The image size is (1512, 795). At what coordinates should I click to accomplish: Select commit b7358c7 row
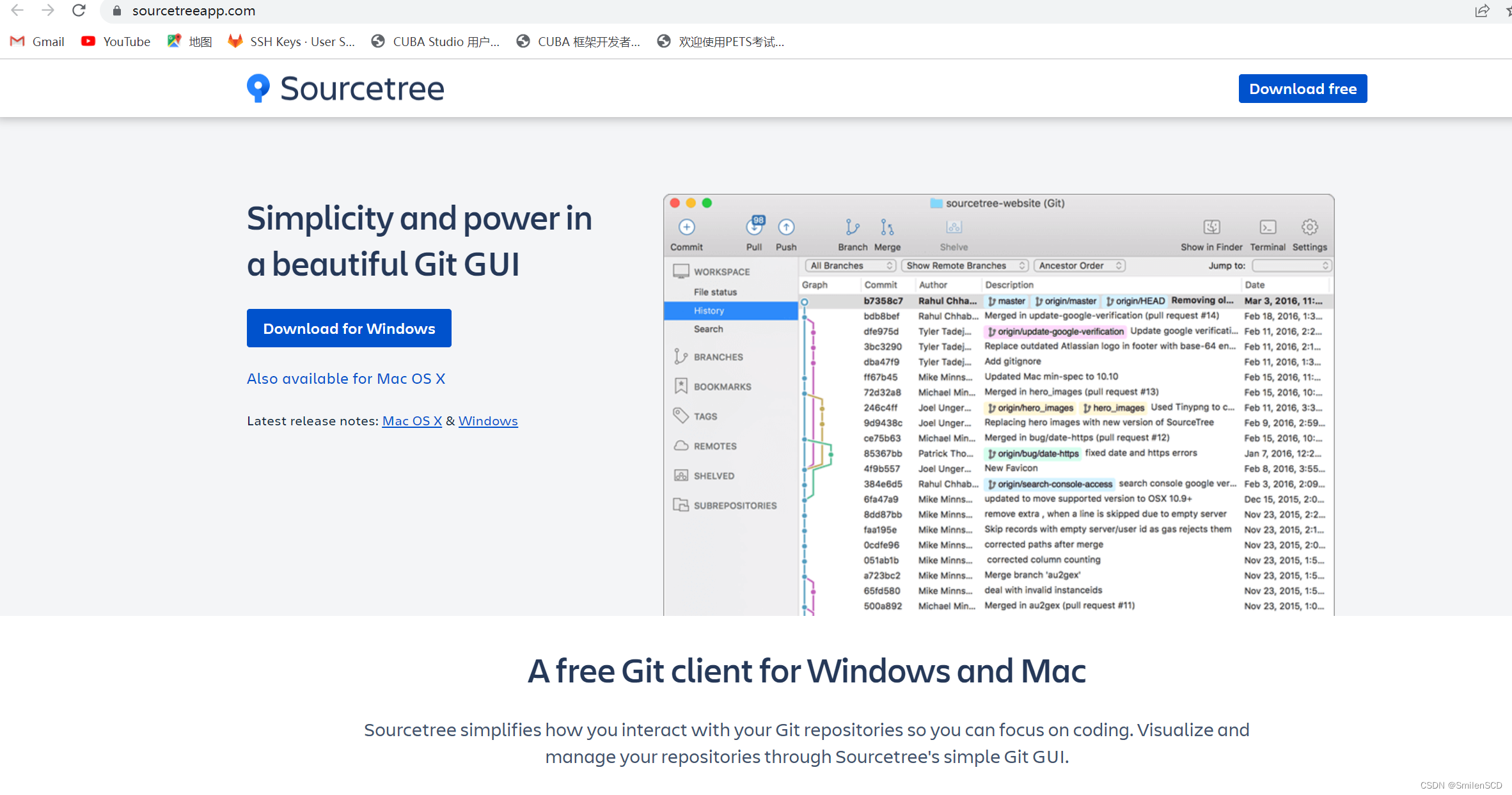[1066, 301]
